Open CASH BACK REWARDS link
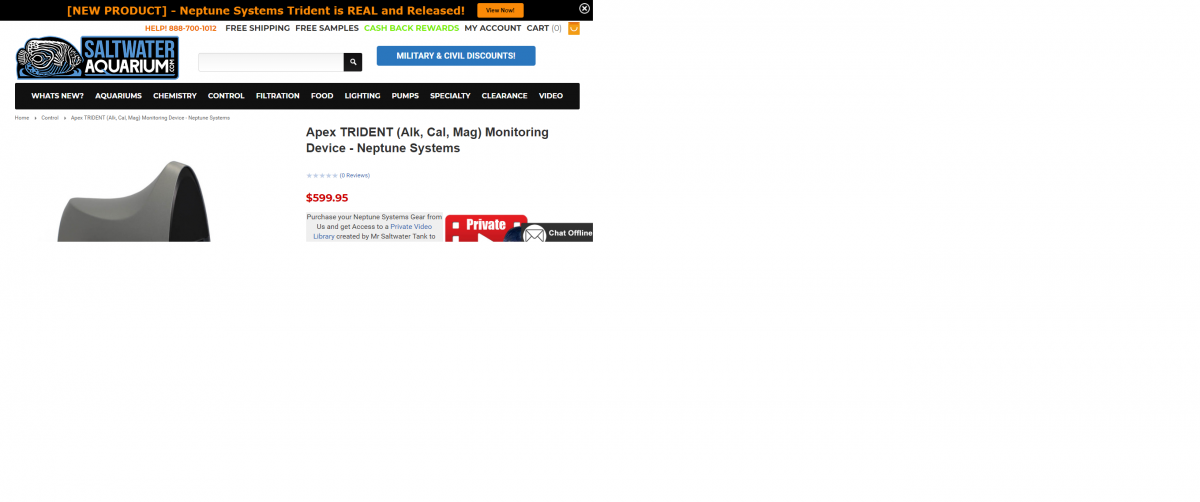This screenshot has width=1200, height=502. click(411, 28)
